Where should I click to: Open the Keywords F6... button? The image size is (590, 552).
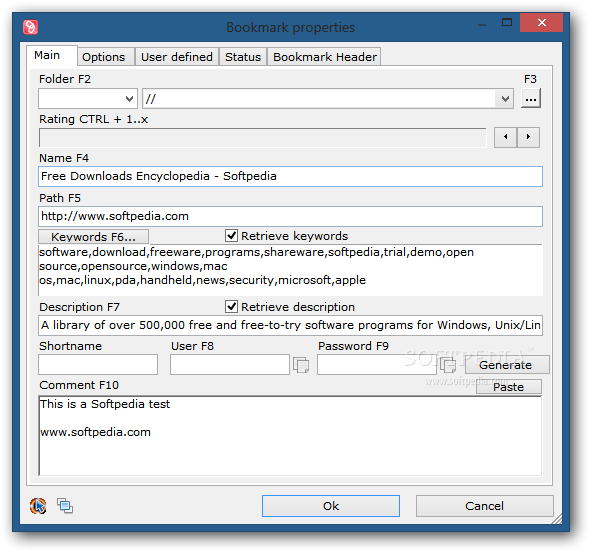pyautogui.click(x=93, y=237)
